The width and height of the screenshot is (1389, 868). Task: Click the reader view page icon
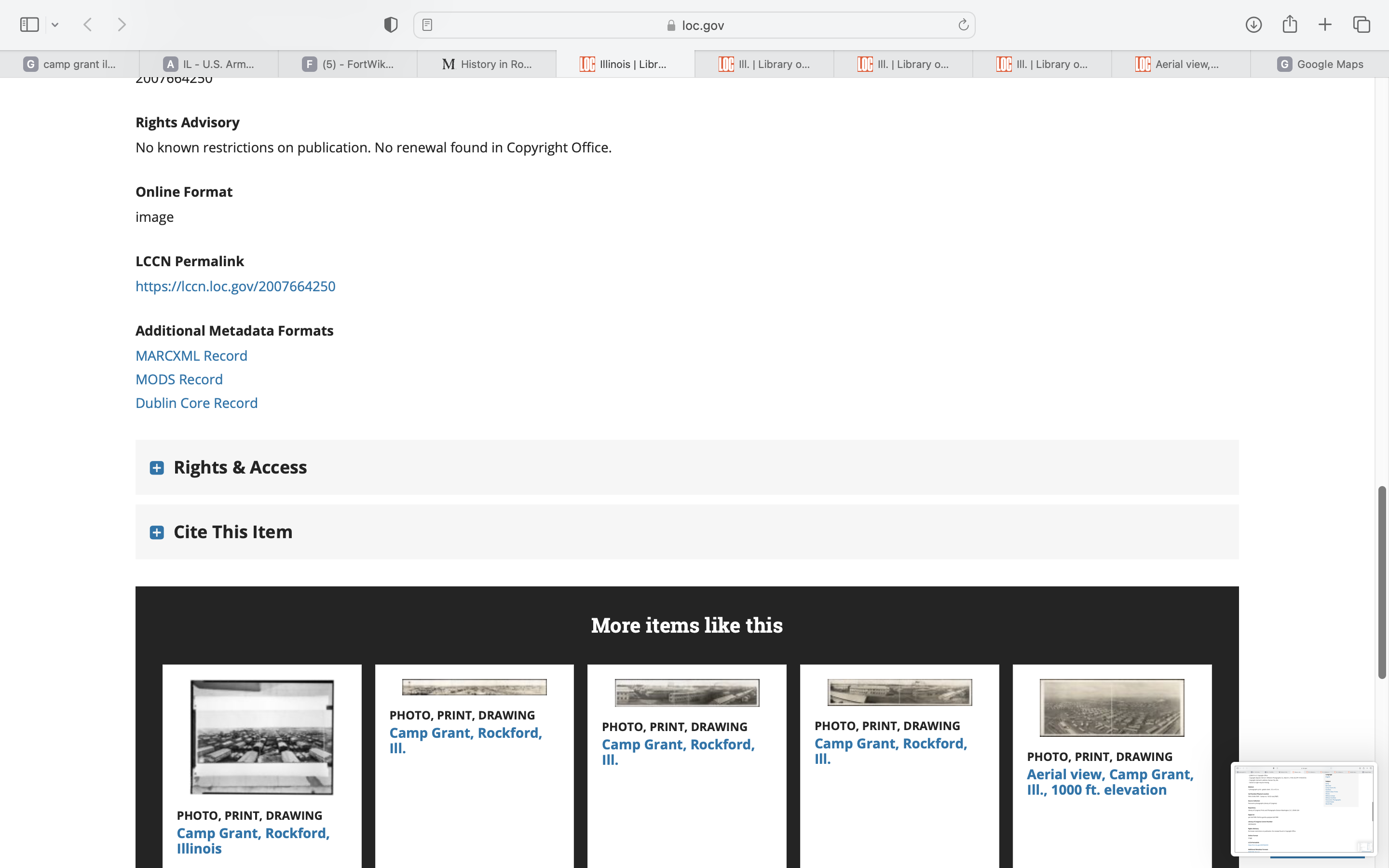427,25
